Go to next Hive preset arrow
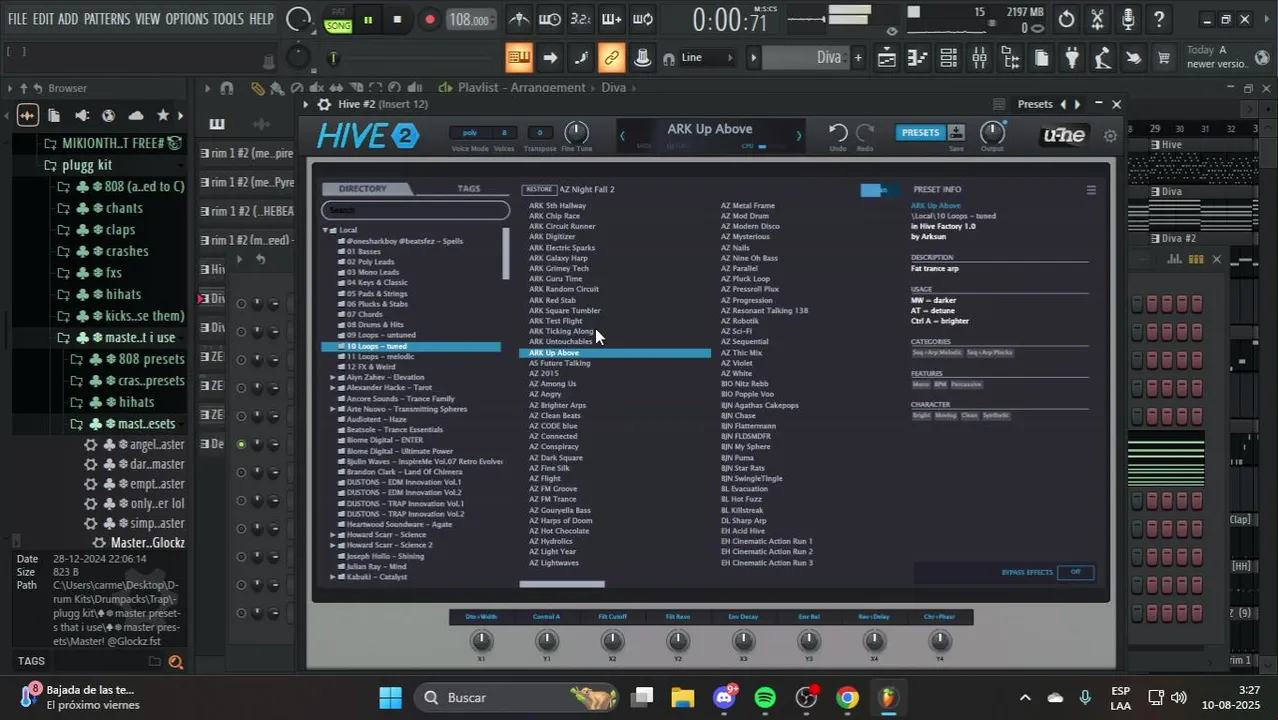This screenshot has width=1278, height=720. coord(798,135)
